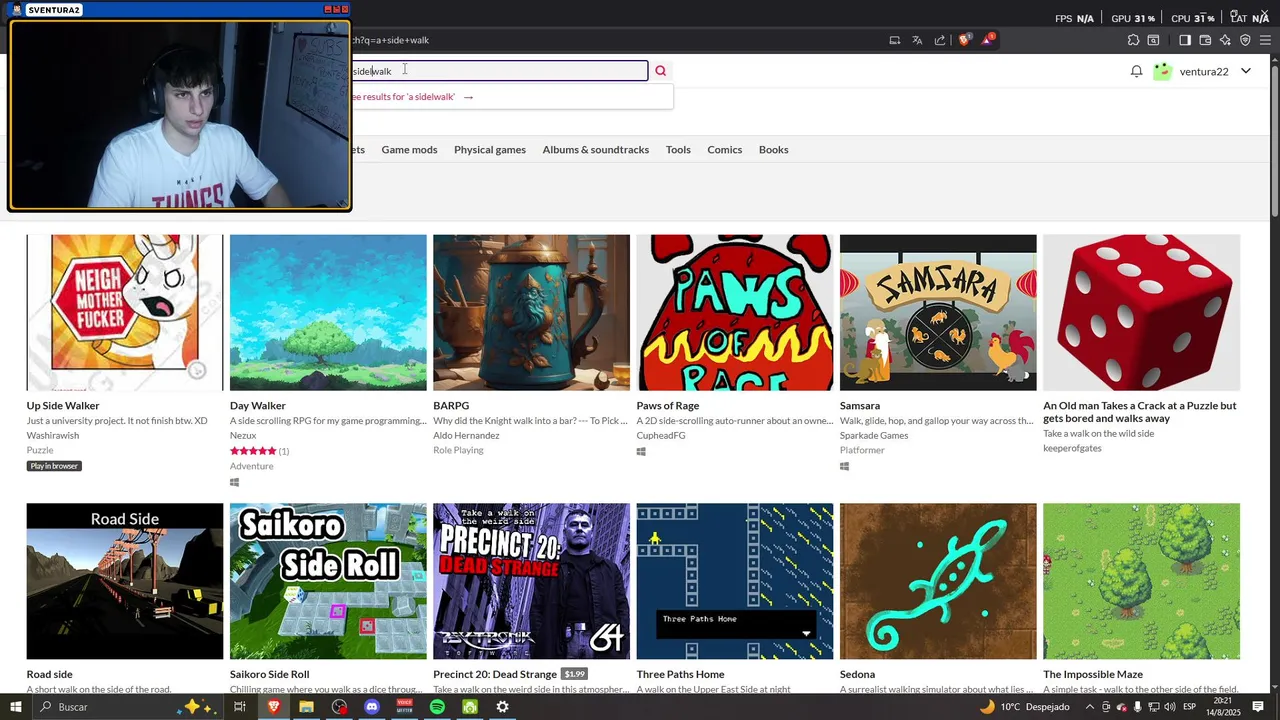Click the CupheadFG author name

661,436
